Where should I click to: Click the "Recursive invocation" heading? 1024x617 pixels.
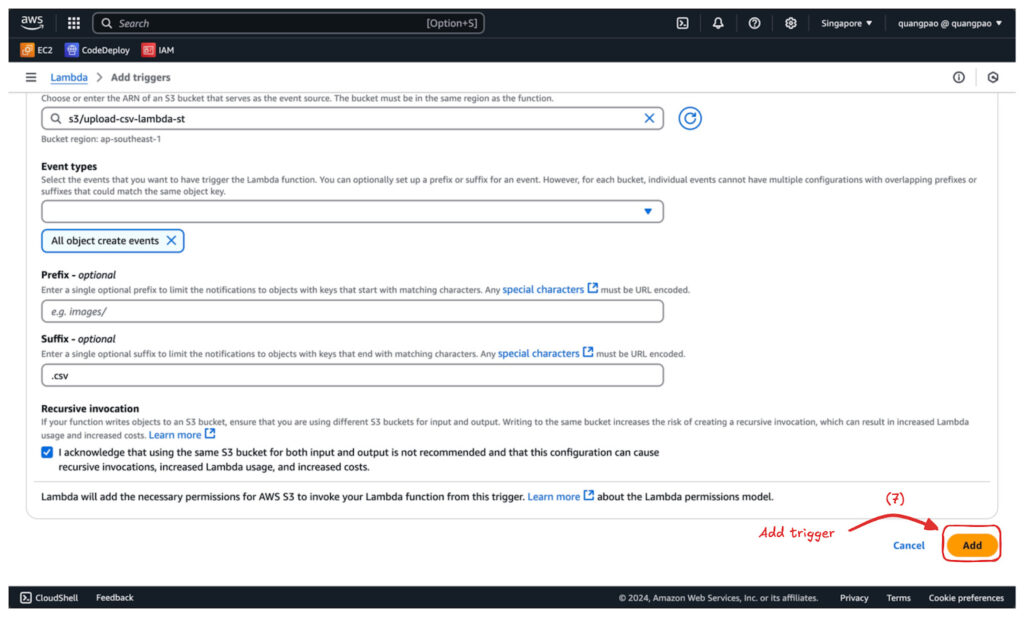click(x=90, y=409)
